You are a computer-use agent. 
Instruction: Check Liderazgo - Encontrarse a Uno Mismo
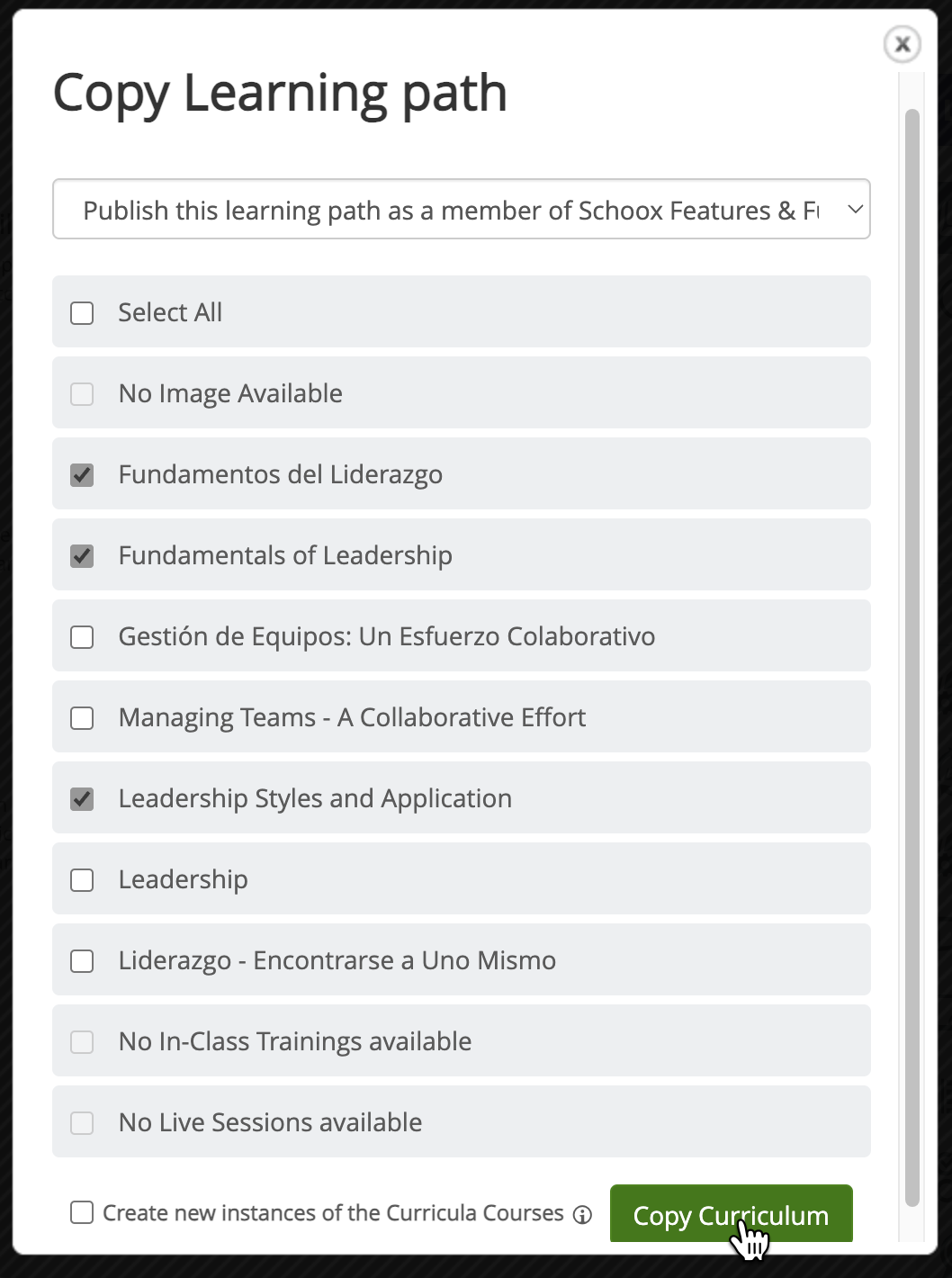pos(82,960)
